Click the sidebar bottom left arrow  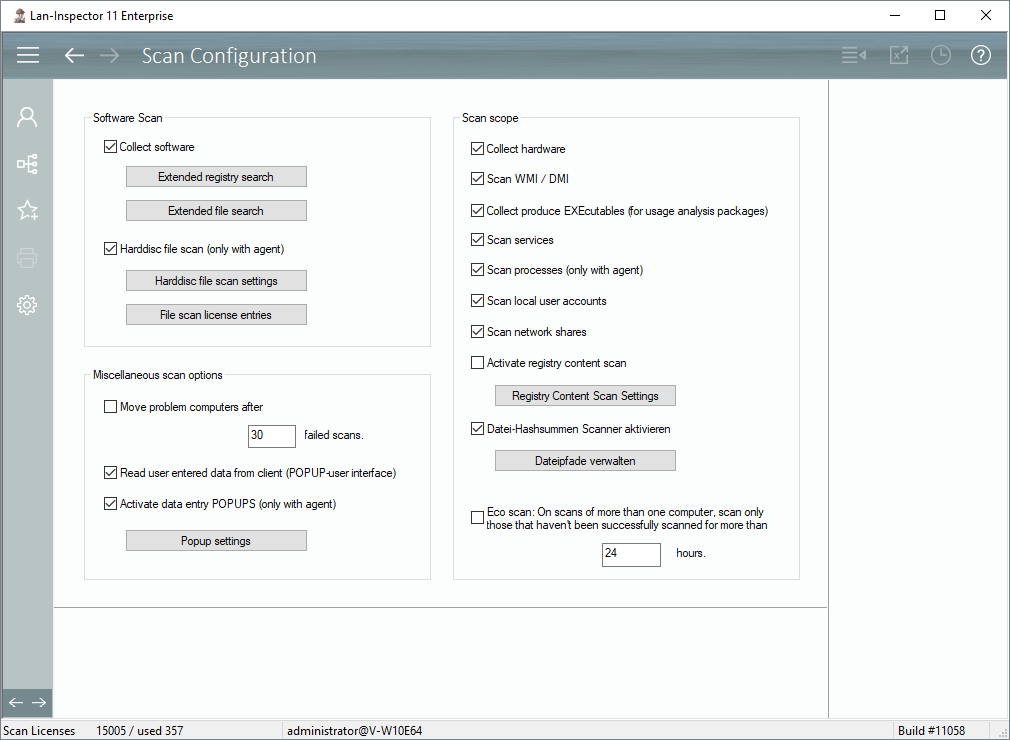(16, 702)
